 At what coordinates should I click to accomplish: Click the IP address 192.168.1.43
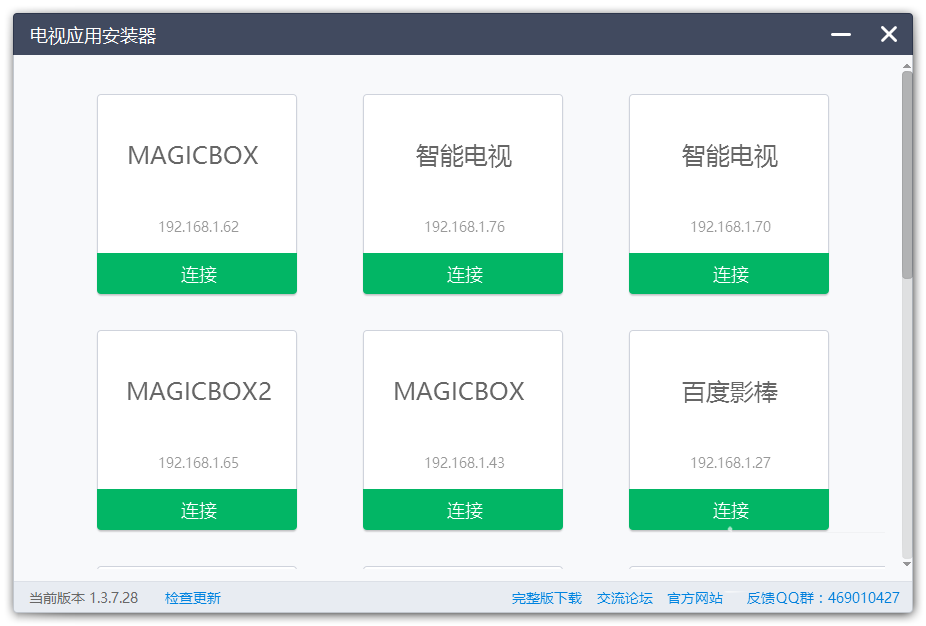pos(464,462)
